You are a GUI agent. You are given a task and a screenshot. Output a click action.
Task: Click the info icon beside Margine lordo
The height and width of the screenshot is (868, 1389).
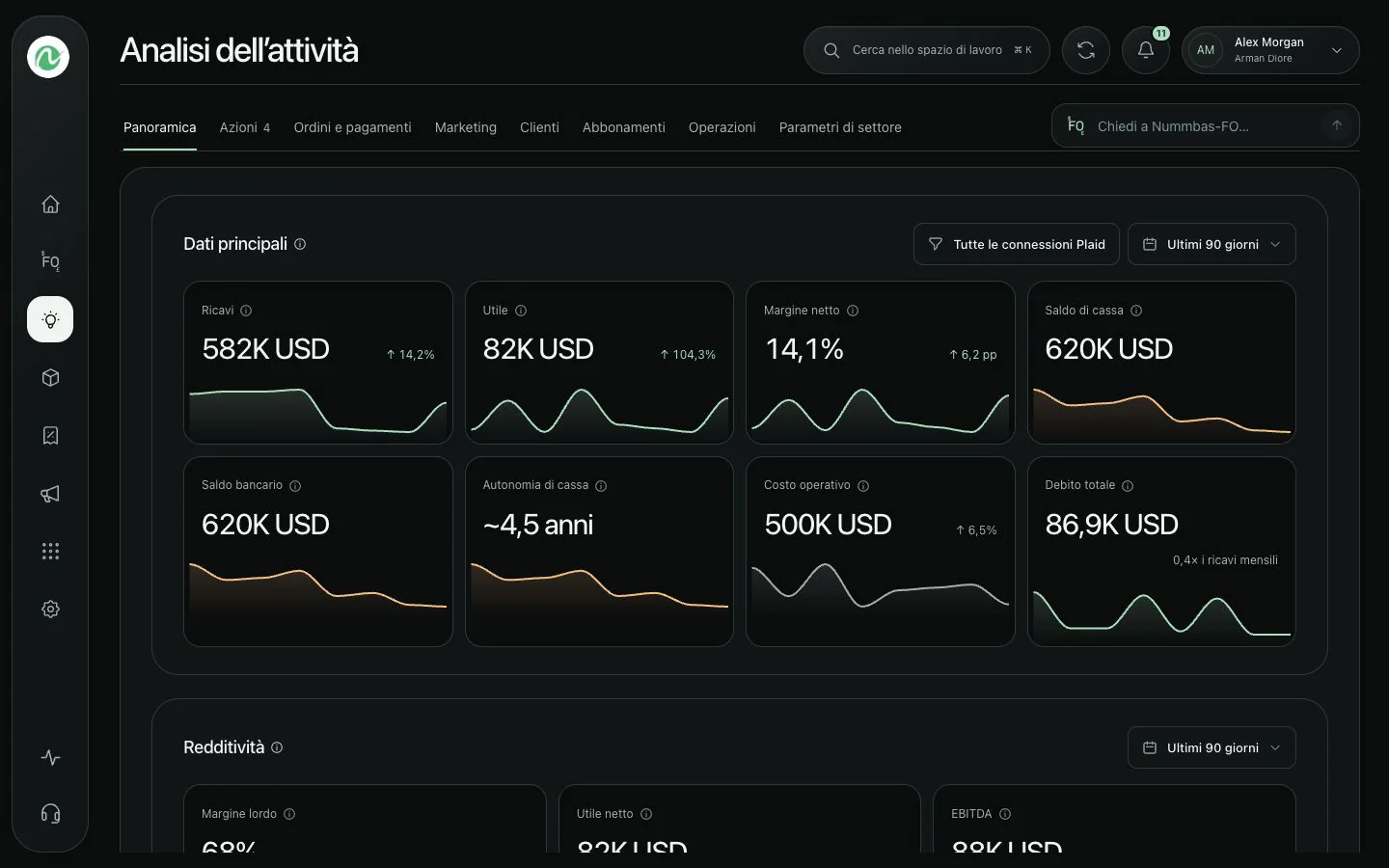point(289,814)
